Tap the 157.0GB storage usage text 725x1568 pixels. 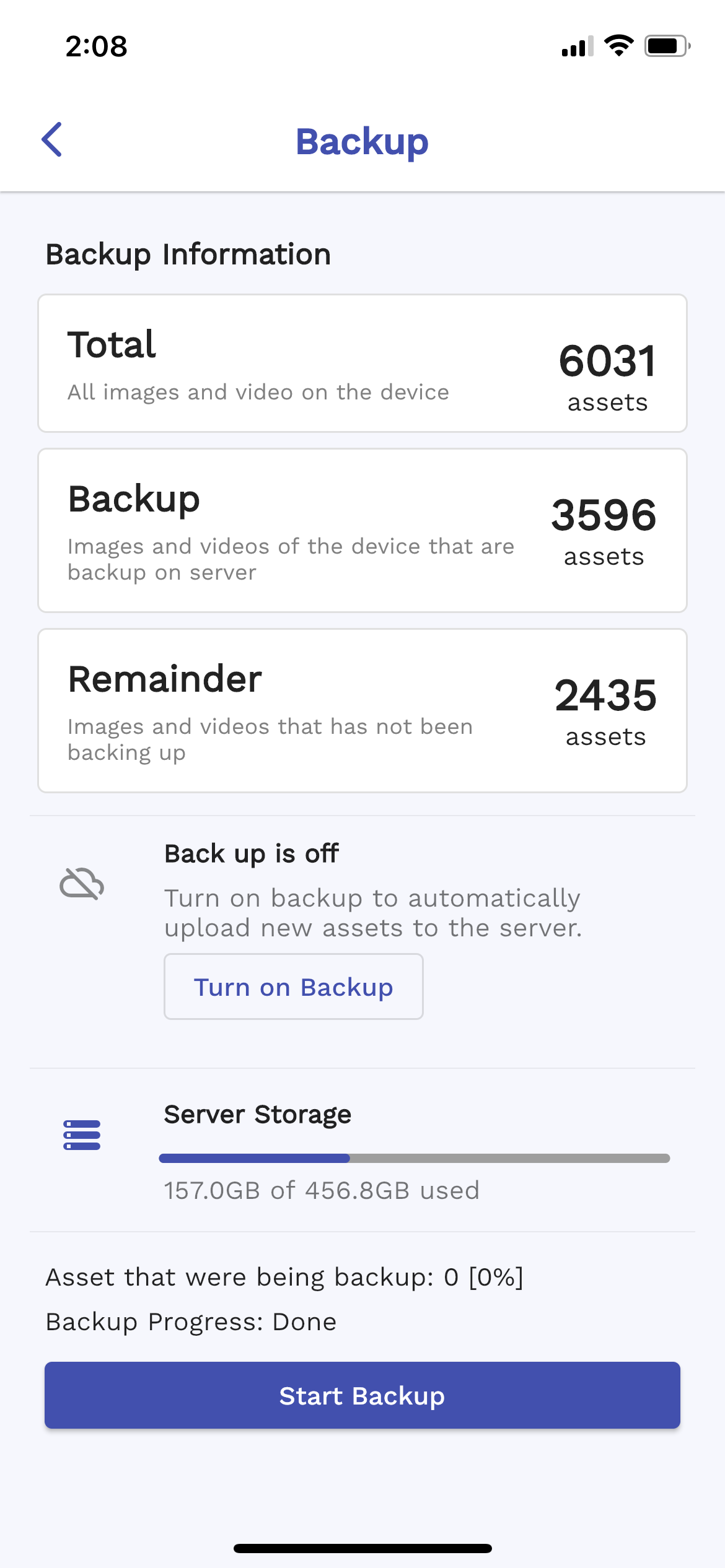coord(321,1191)
